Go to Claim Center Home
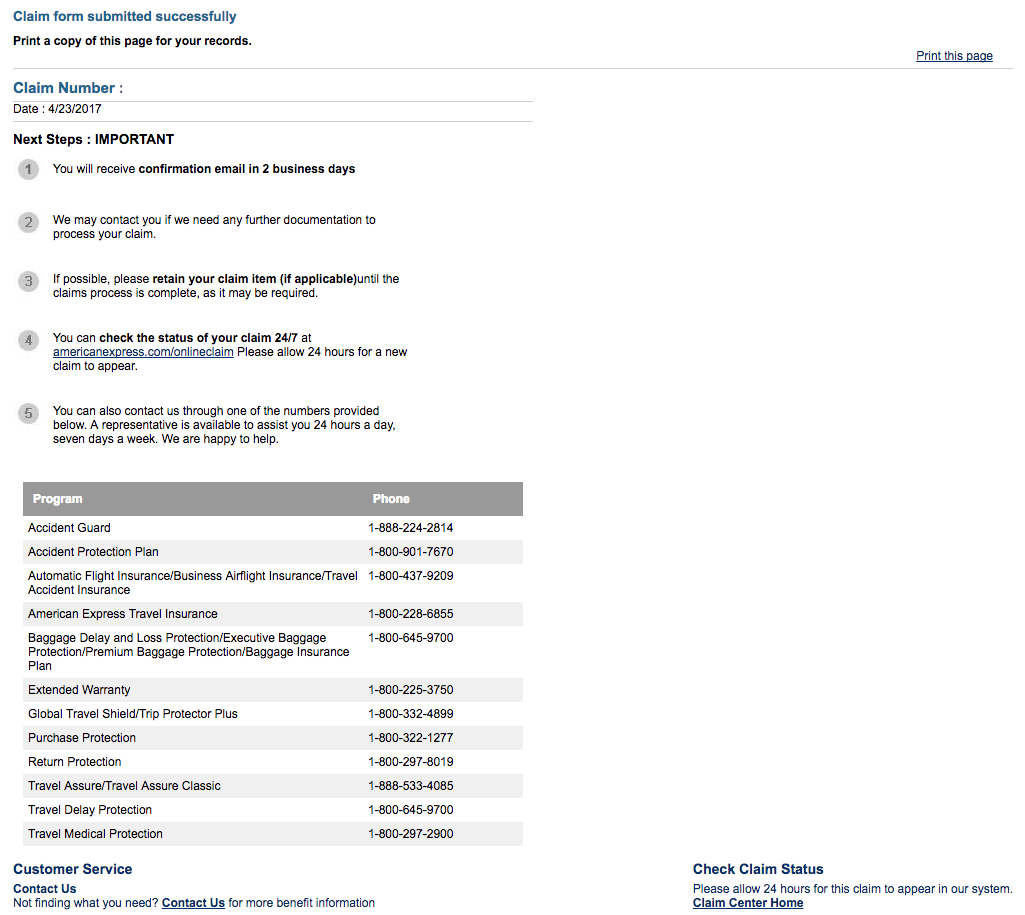This screenshot has height=915, width=1025. click(x=747, y=903)
